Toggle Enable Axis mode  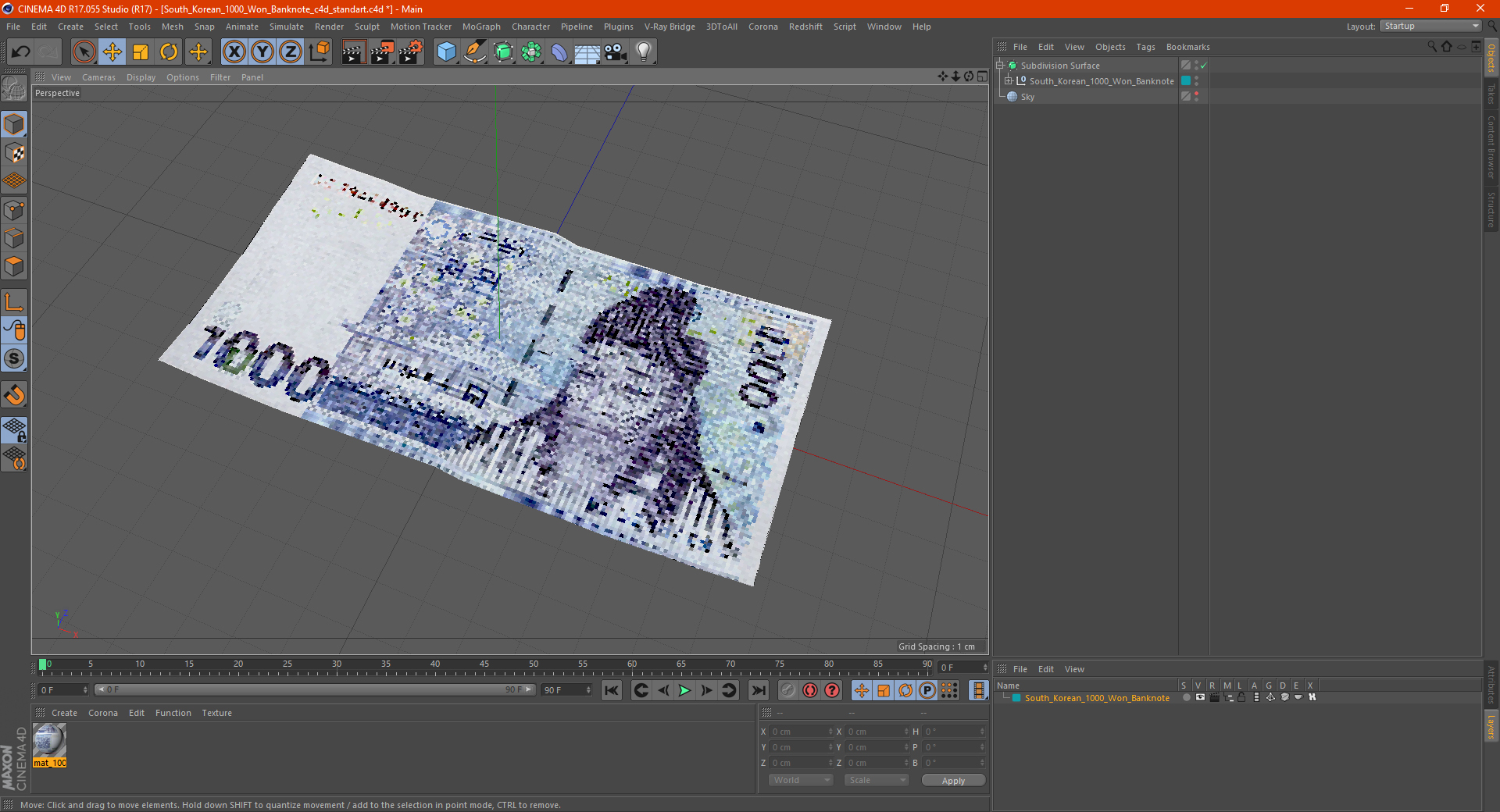tap(14, 302)
